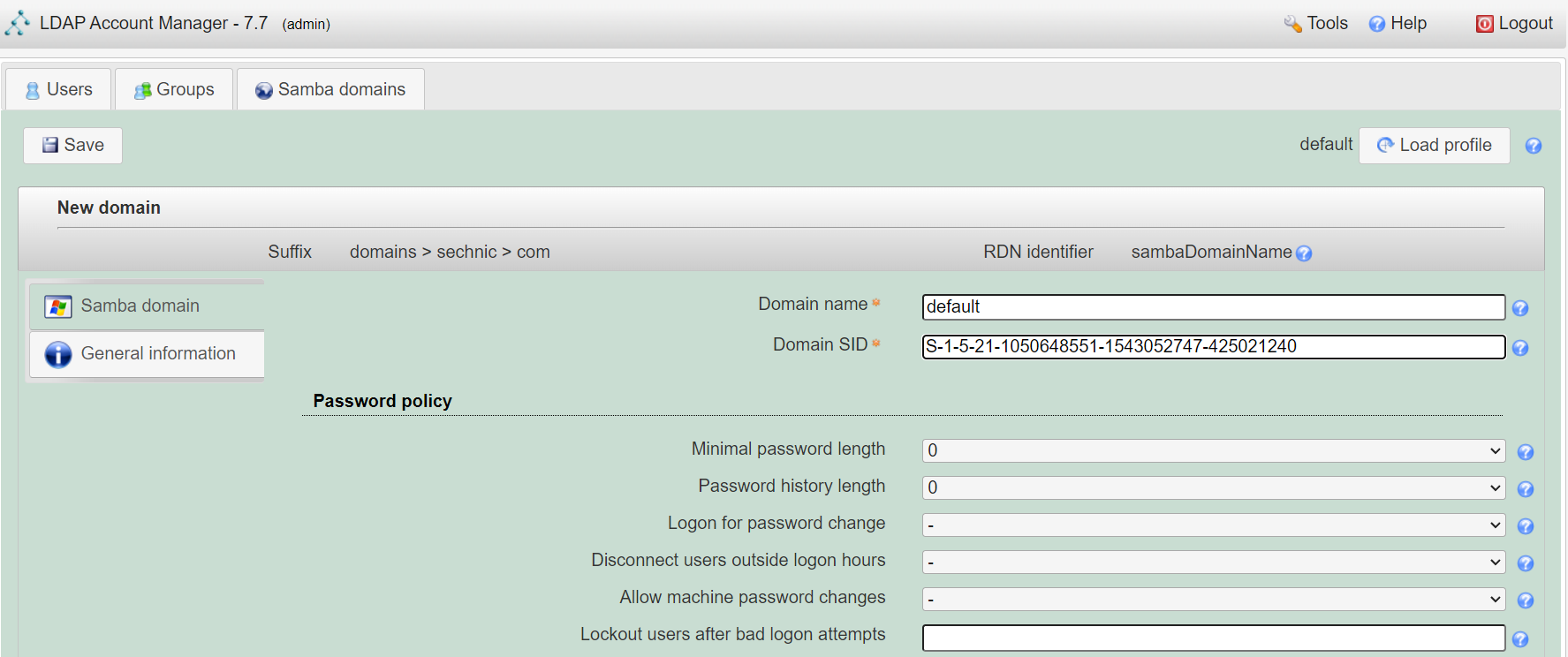1568x657 pixels.
Task: Click the default profile name label
Action: pyautogui.click(x=1326, y=144)
